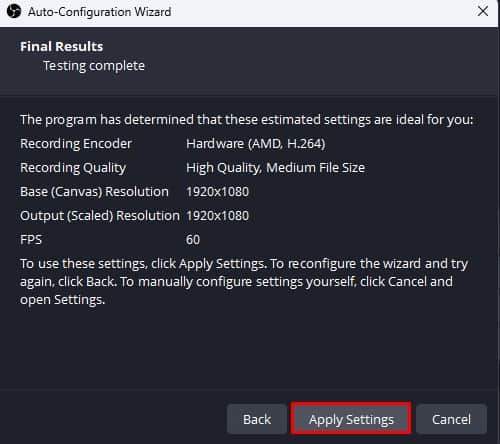
Task: Select the Final Results heading
Action: 62,47
